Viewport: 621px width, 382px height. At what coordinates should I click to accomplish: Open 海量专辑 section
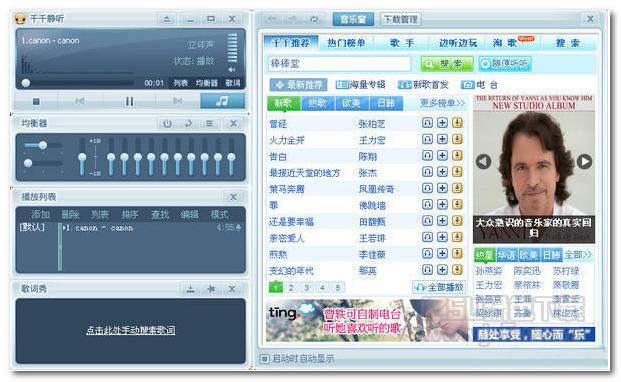pyautogui.click(x=360, y=84)
